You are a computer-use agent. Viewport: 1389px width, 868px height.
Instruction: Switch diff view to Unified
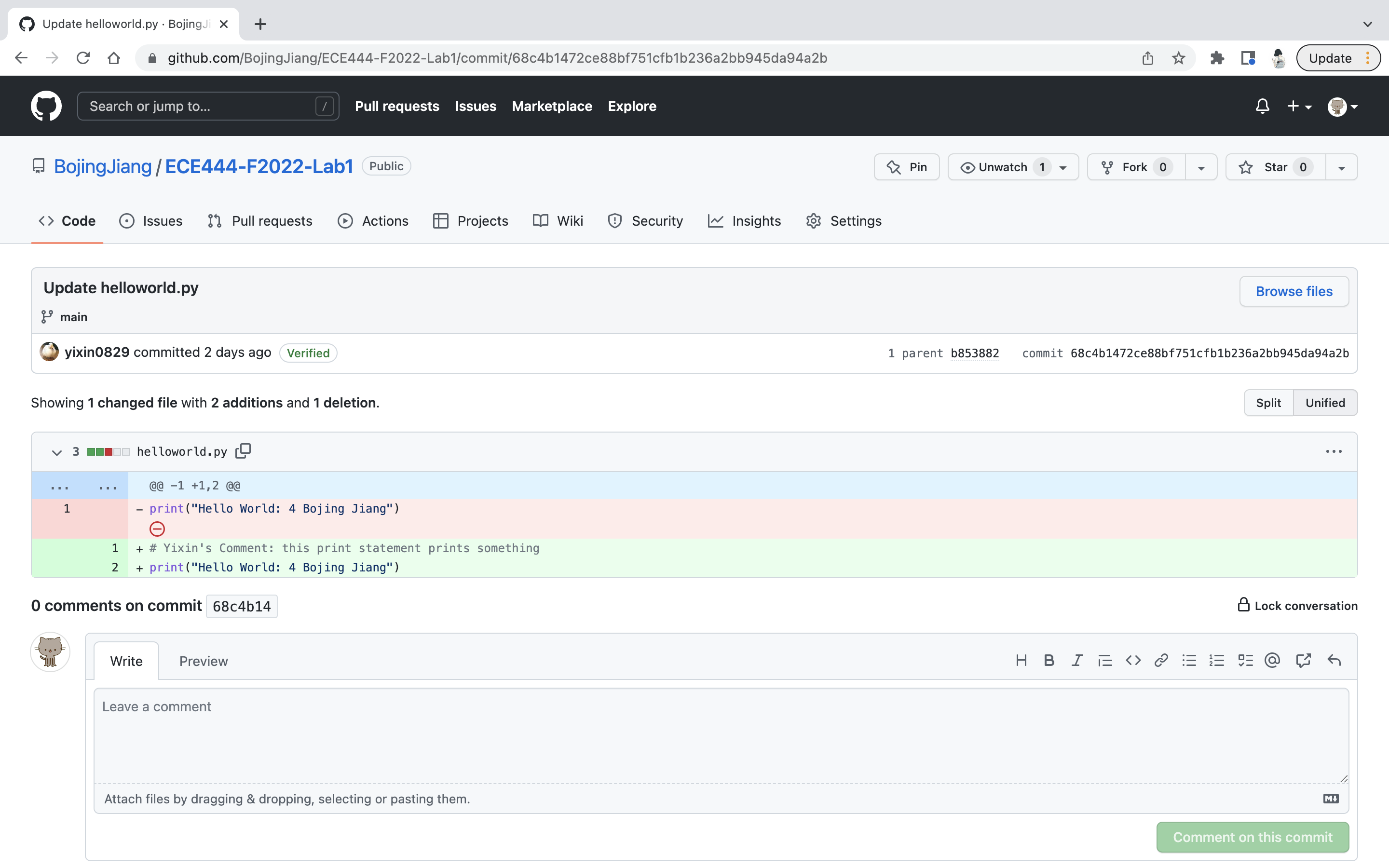pos(1325,403)
